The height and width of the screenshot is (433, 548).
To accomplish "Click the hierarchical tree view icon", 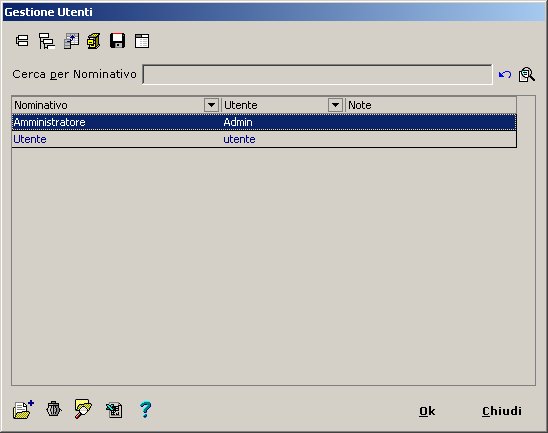I will tap(46, 41).
